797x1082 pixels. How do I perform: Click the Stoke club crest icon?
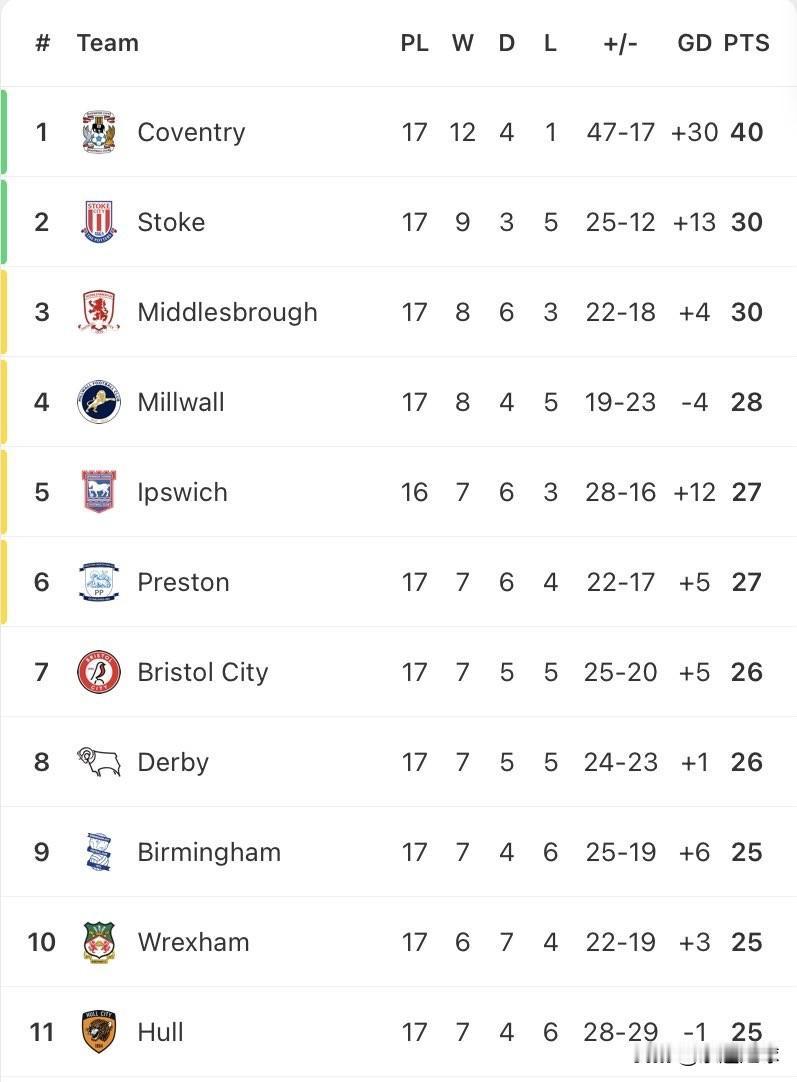[x=99, y=222]
